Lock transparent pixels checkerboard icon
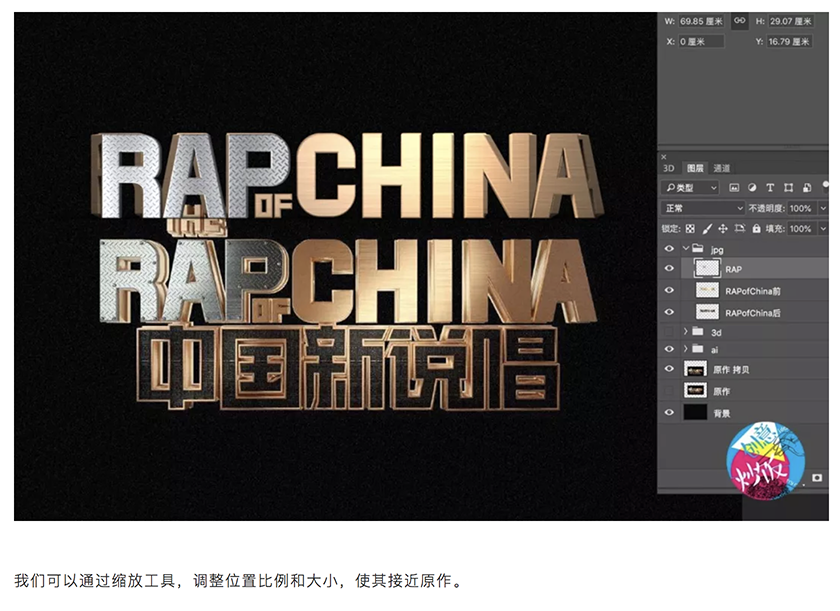This screenshot has height=611, width=840. point(690,229)
